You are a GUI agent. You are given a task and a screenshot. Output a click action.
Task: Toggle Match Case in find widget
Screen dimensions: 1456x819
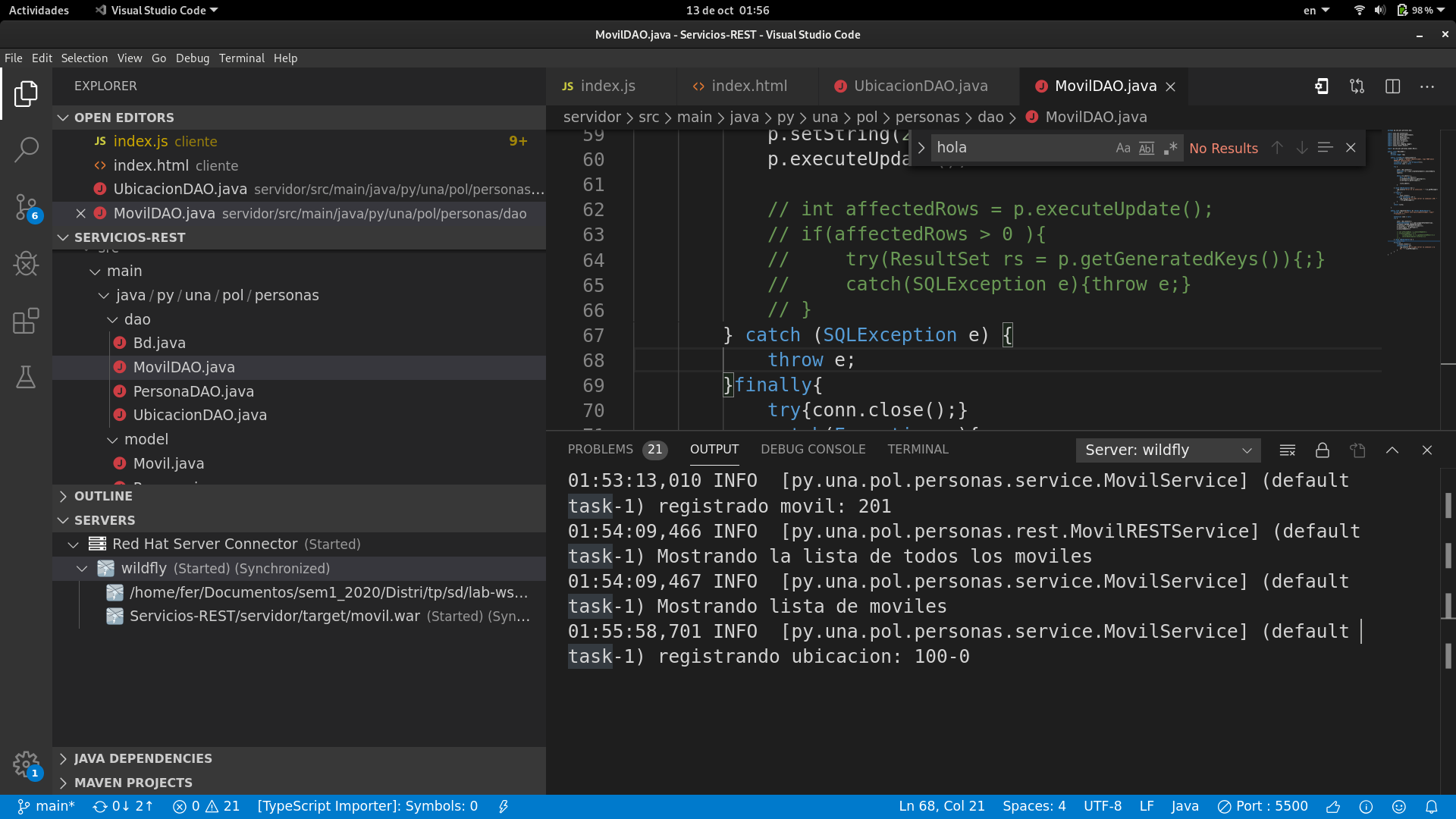1122,149
